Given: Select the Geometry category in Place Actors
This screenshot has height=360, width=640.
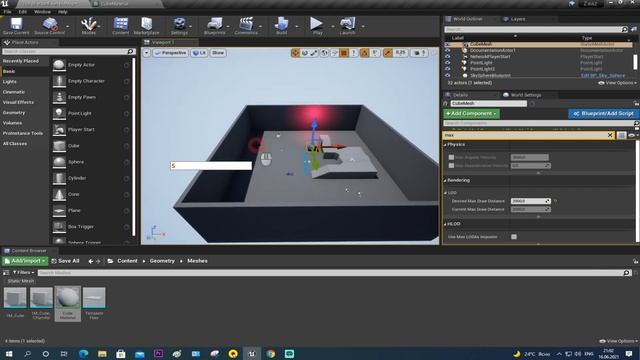Looking at the screenshot, I should 14,113.
